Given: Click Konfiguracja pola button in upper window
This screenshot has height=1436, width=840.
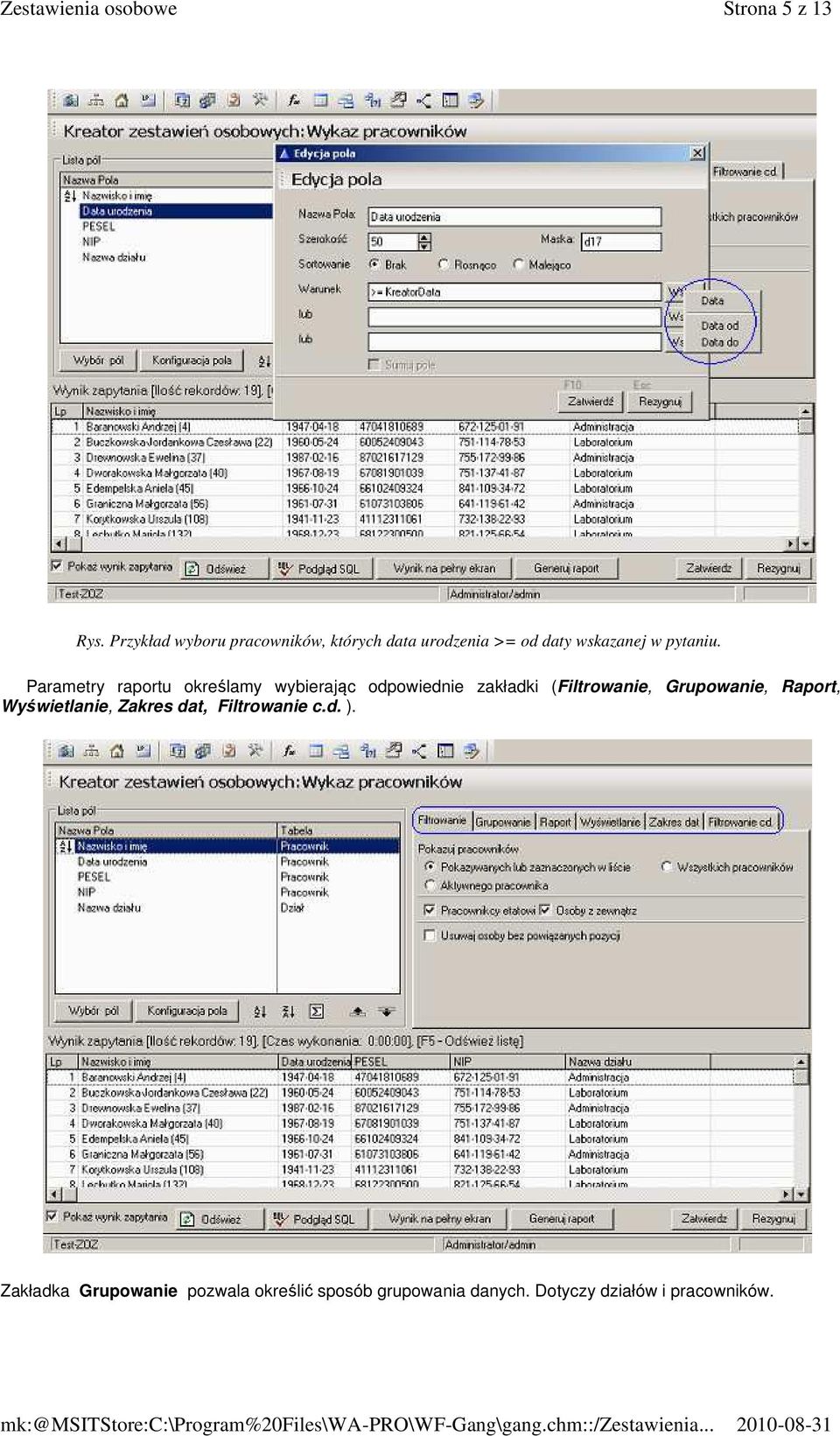Looking at the screenshot, I should [192, 361].
